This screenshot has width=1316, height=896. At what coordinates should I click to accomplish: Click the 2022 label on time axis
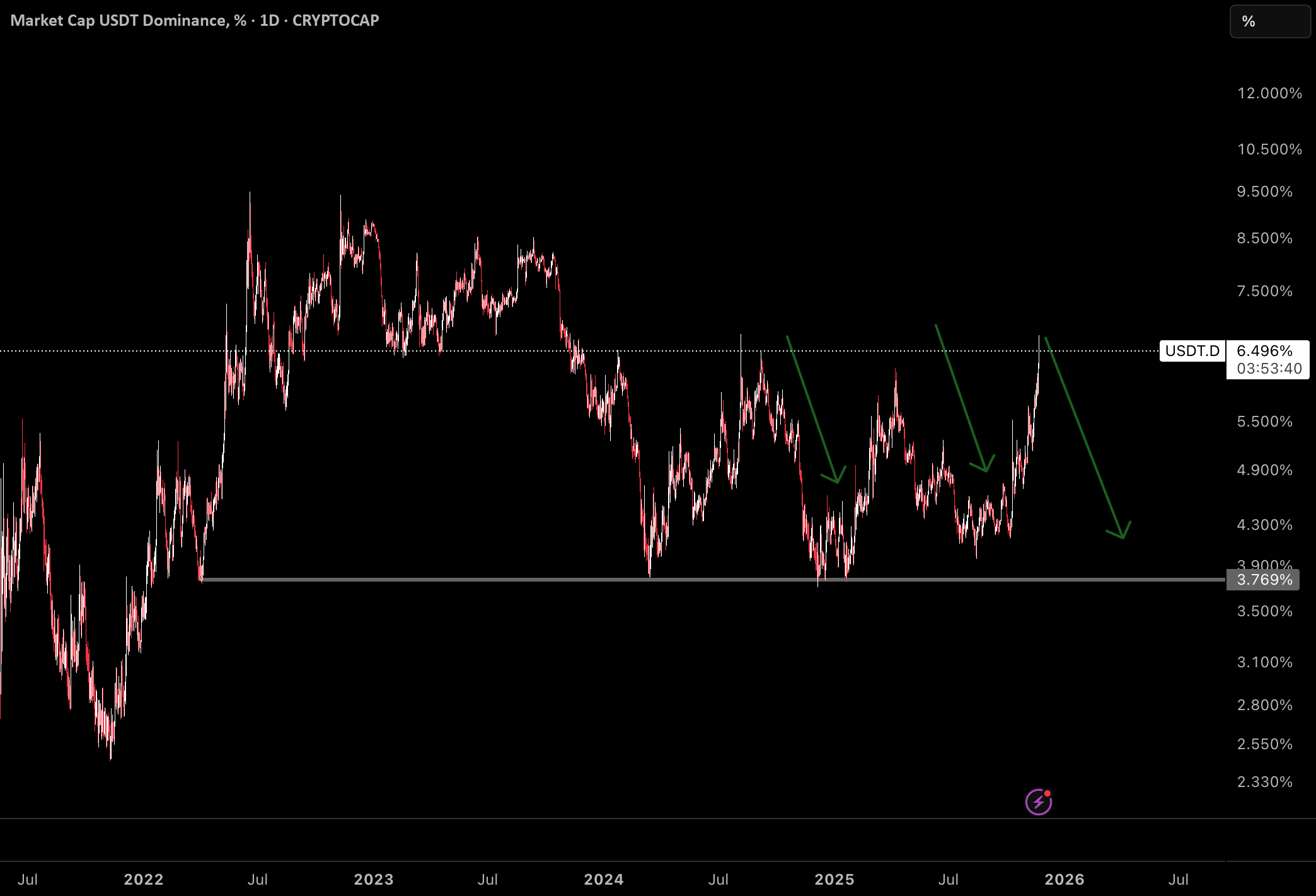[144, 879]
